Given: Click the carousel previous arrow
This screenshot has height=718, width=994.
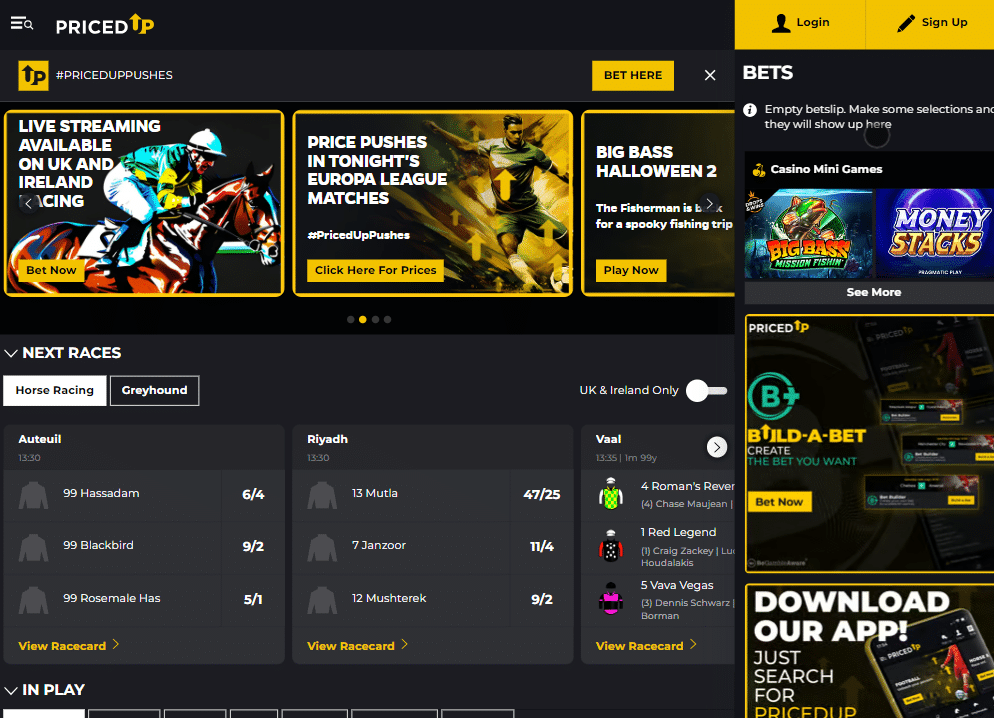Looking at the screenshot, I should [x=30, y=204].
